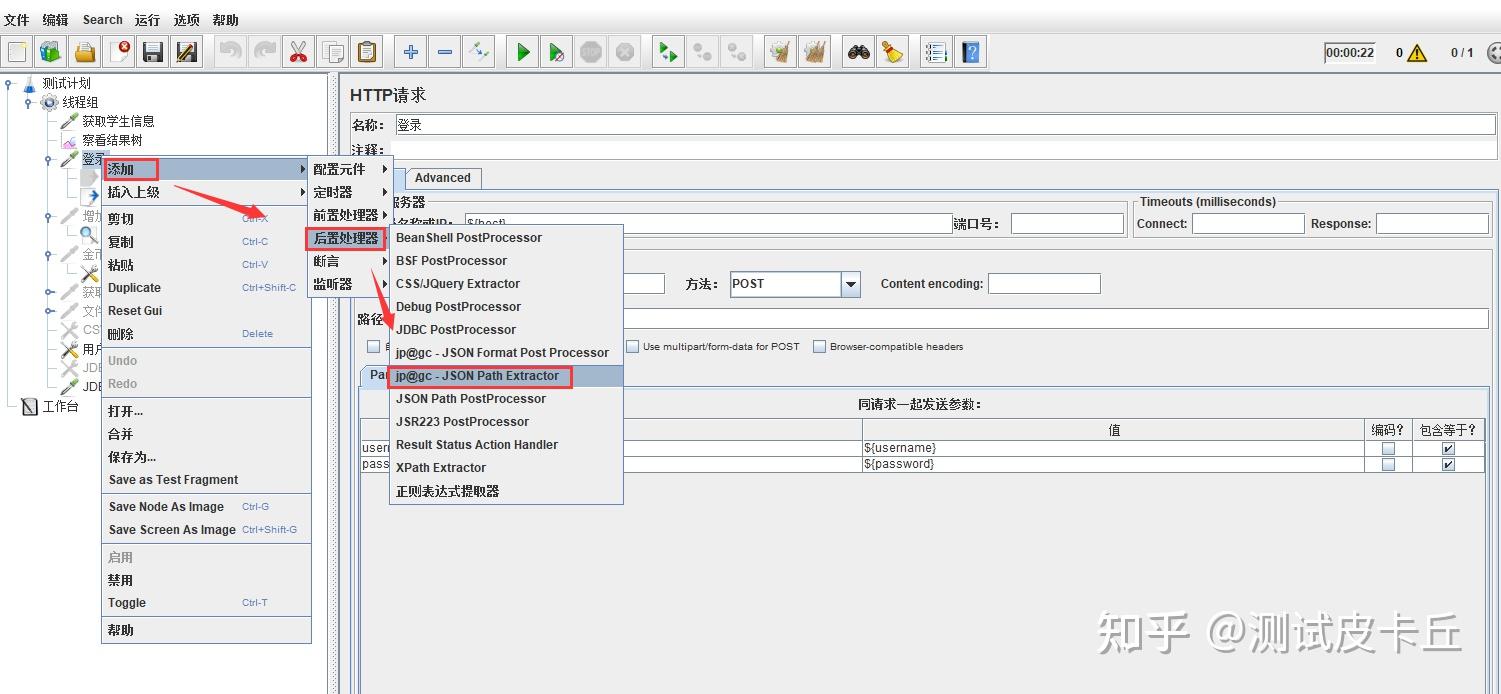Open the Templates toolbar icon
Screen dimensions: 1501x694
(51, 52)
